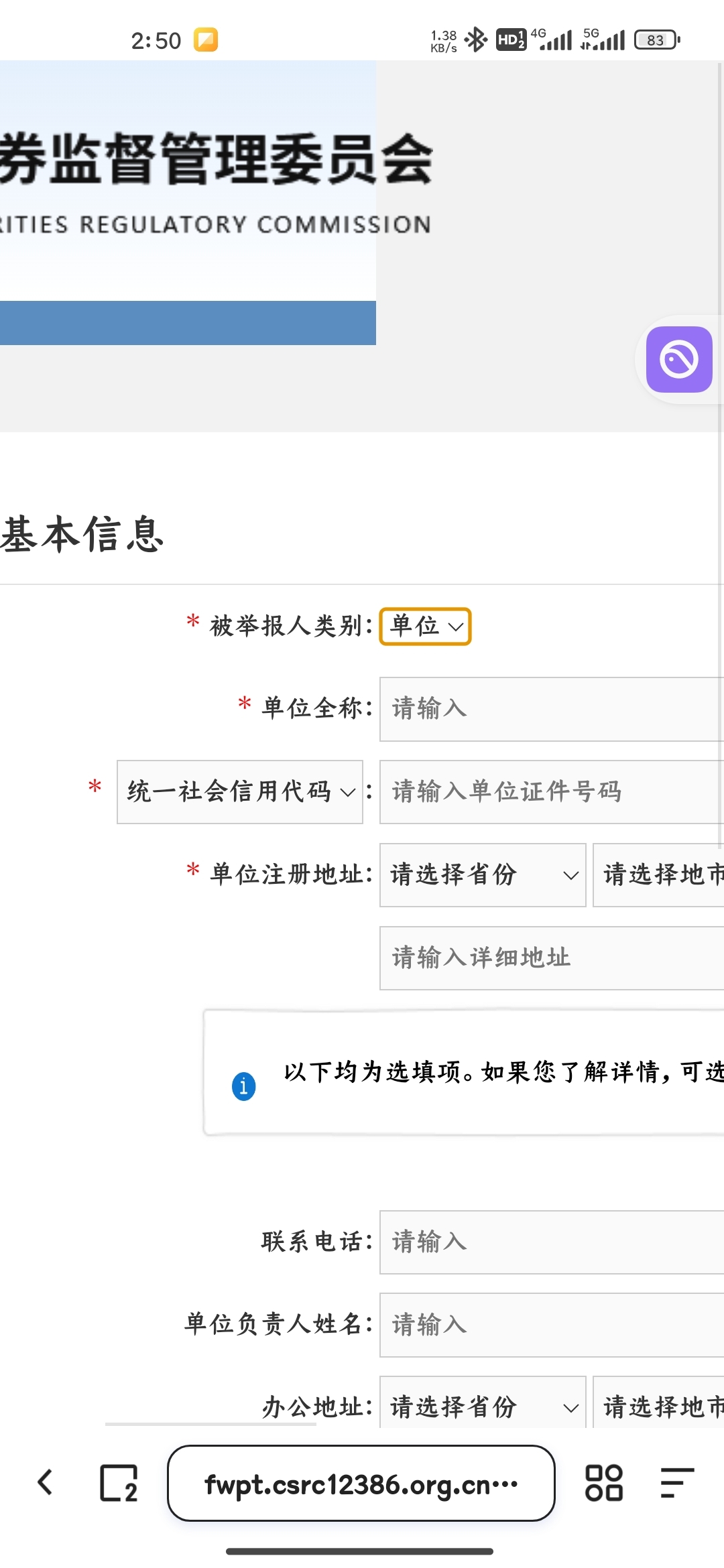Screen dimensions: 724x1568
Task: Open the tabs switcher showing 2
Action: pos(119,1483)
